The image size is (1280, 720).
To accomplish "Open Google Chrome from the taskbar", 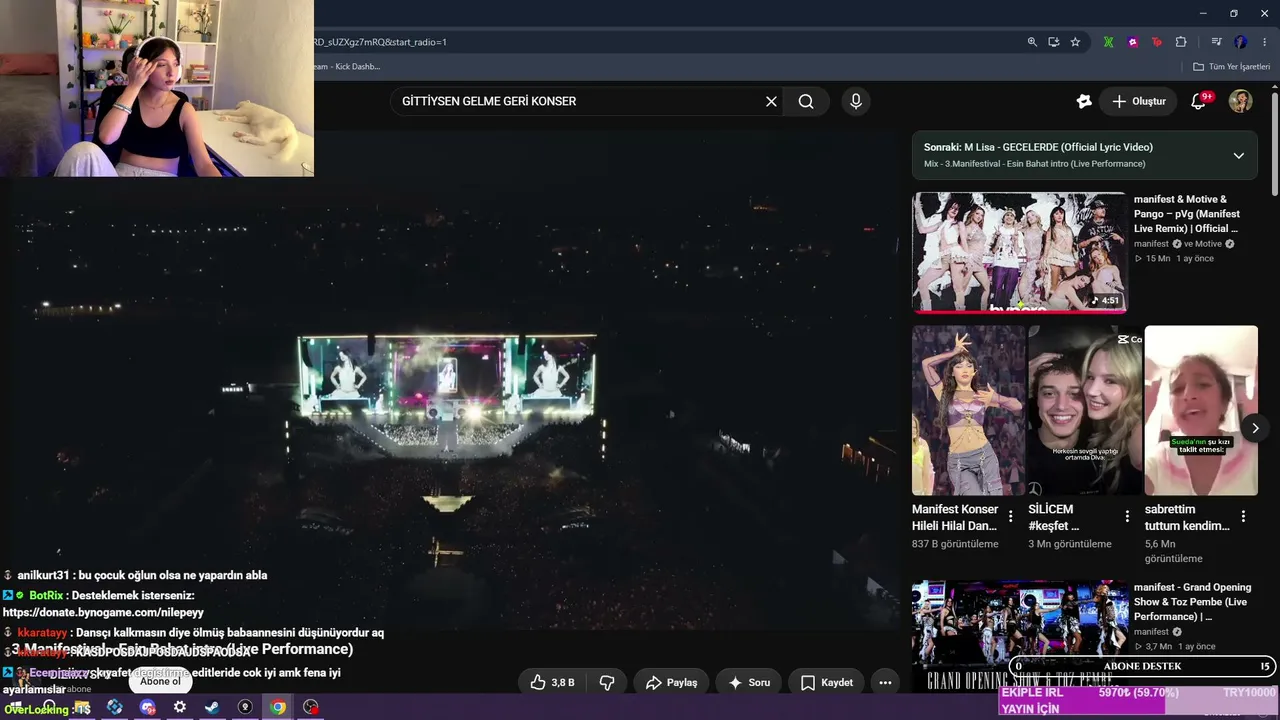I will point(278,707).
